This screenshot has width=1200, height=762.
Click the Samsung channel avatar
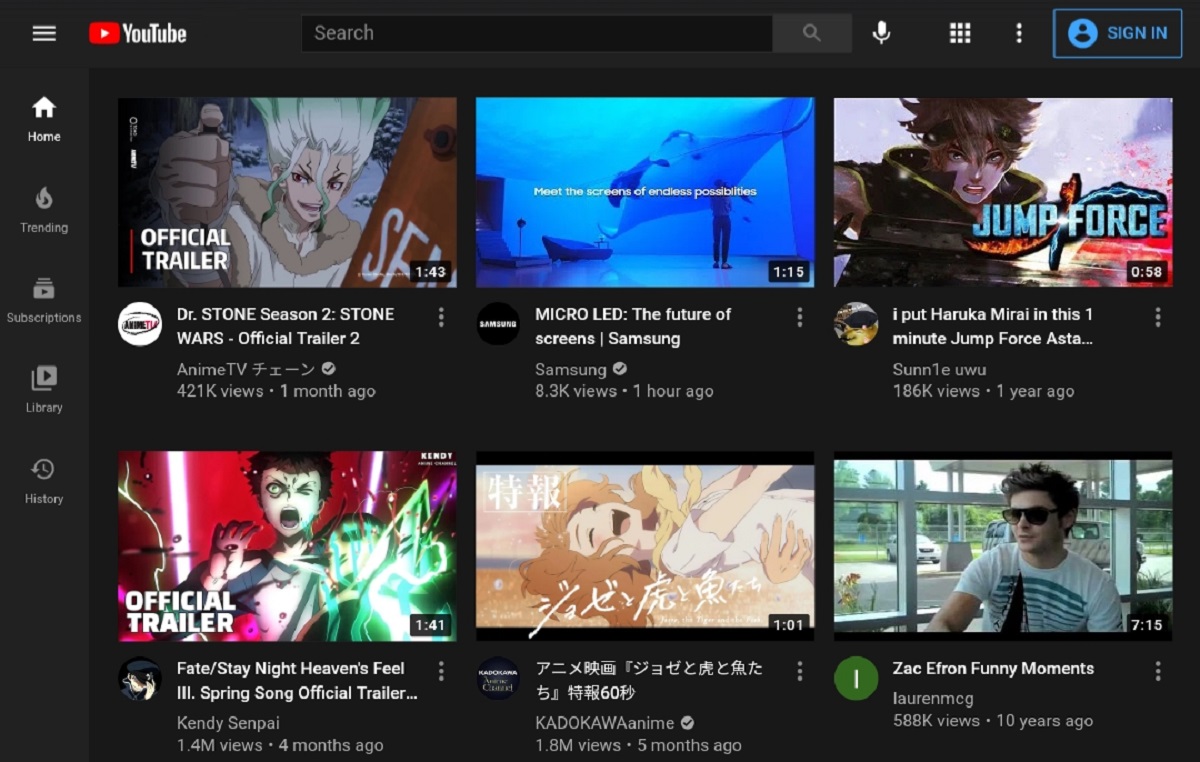click(498, 324)
